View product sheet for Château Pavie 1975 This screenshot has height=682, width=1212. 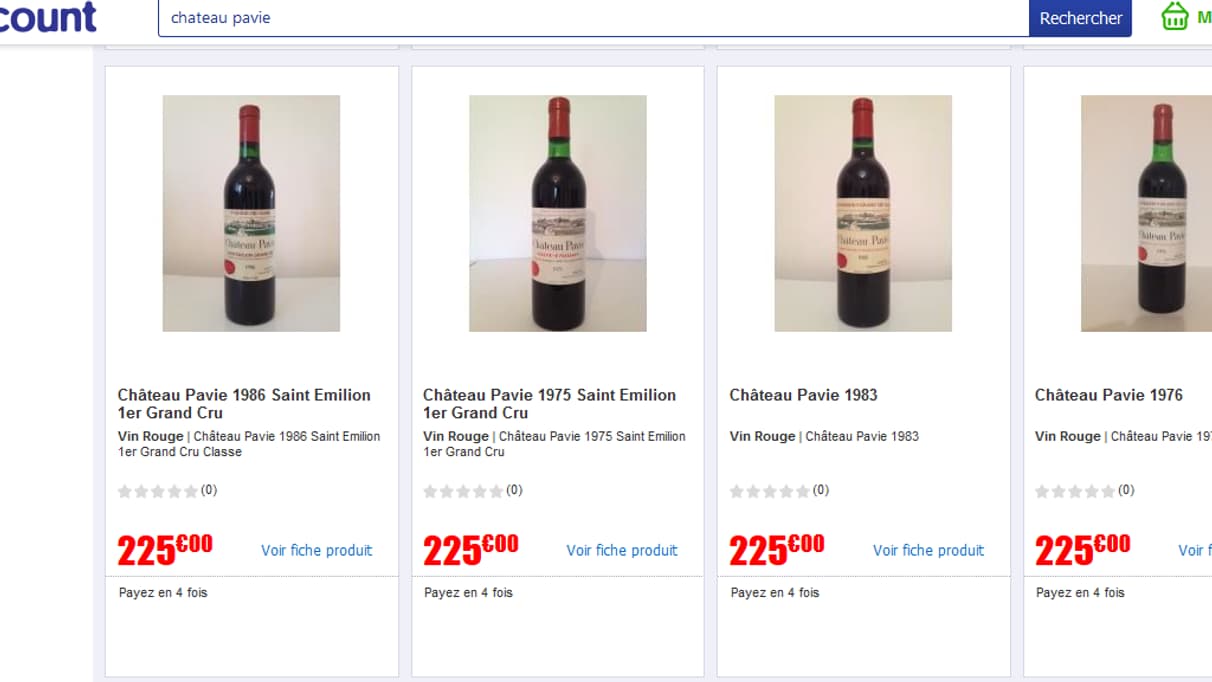[622, 550]
